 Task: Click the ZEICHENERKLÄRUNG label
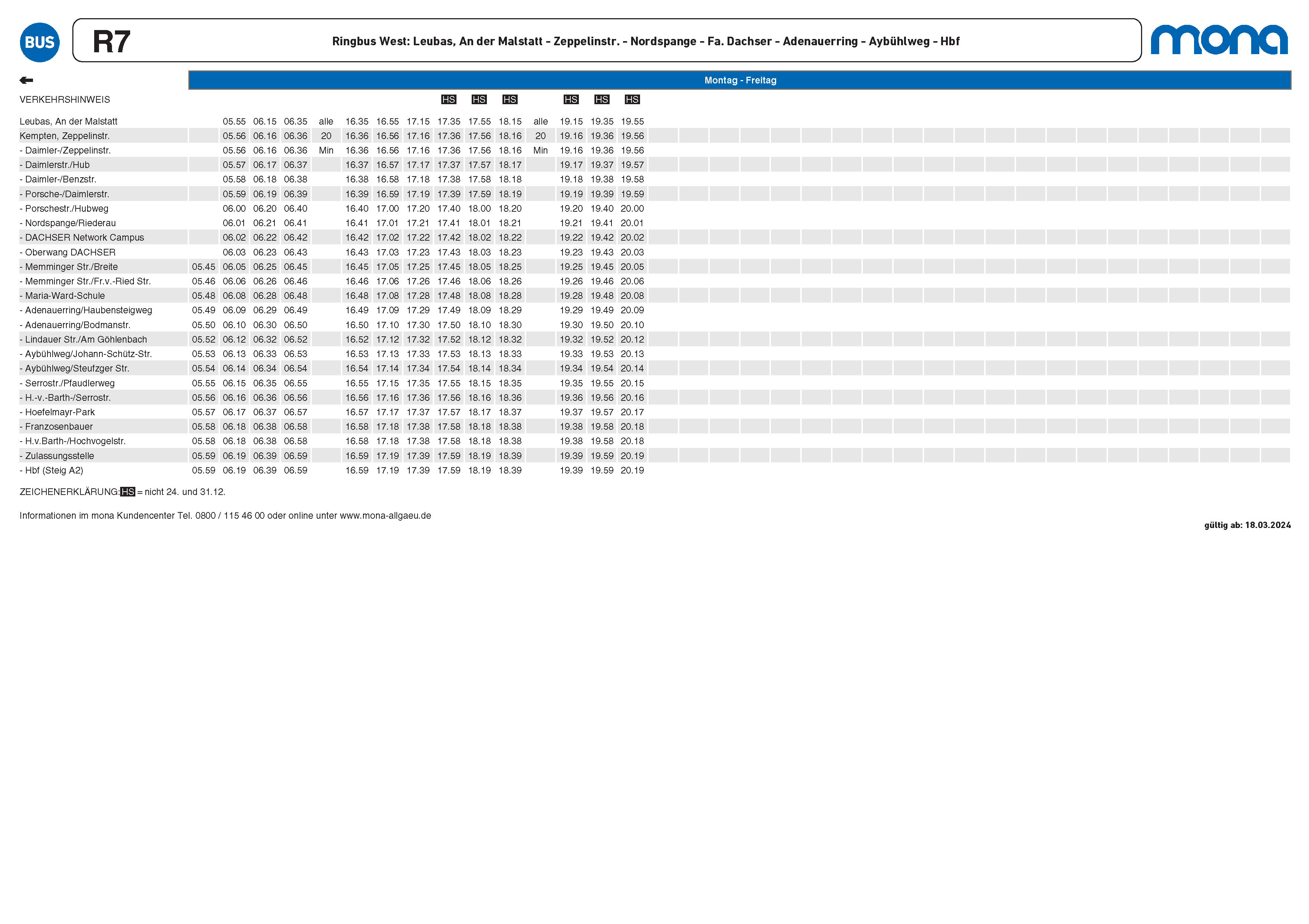pos(70,492)
